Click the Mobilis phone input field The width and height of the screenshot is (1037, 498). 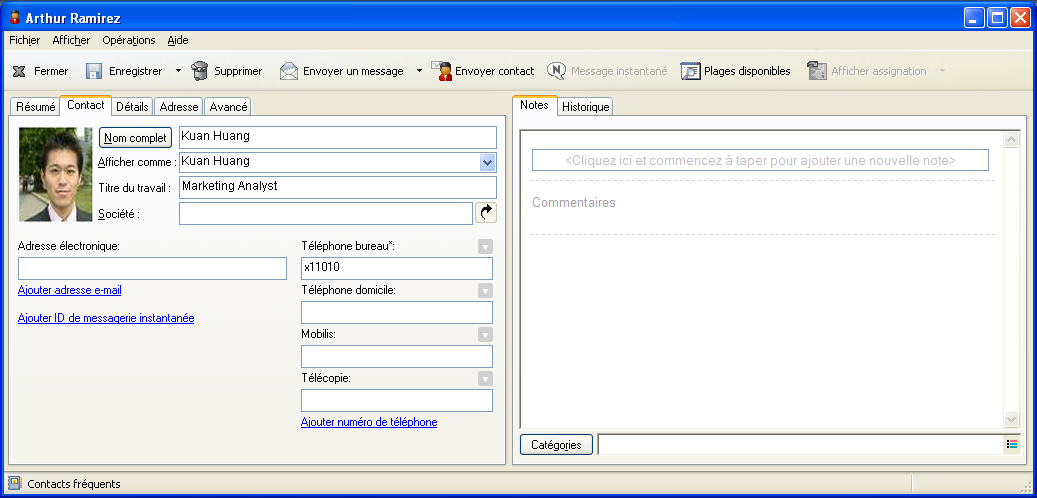(397, 356)
